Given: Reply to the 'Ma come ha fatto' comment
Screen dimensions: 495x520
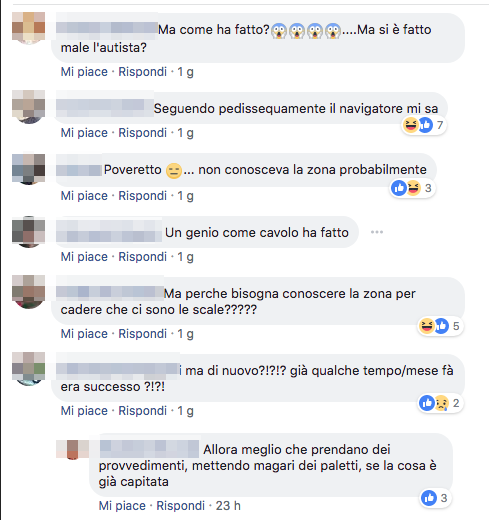Looking at the screenshot, I should 143,72.
